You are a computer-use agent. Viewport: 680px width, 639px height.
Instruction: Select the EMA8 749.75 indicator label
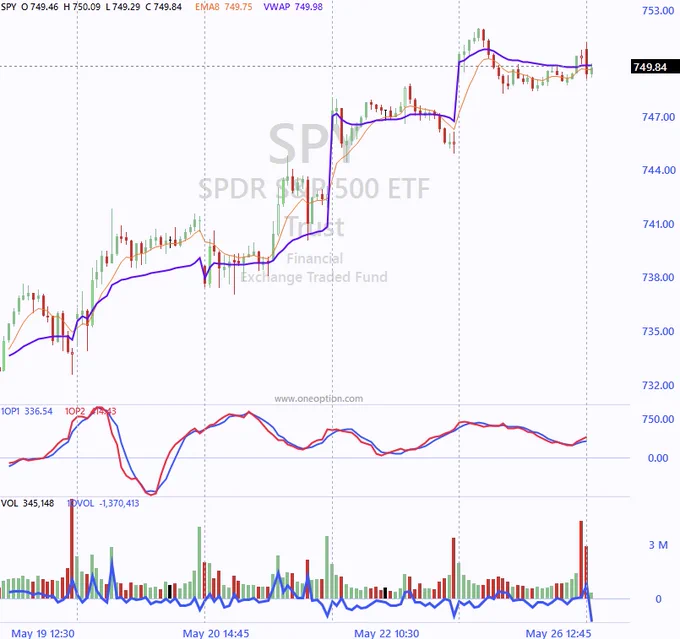(x=223, y=7)
